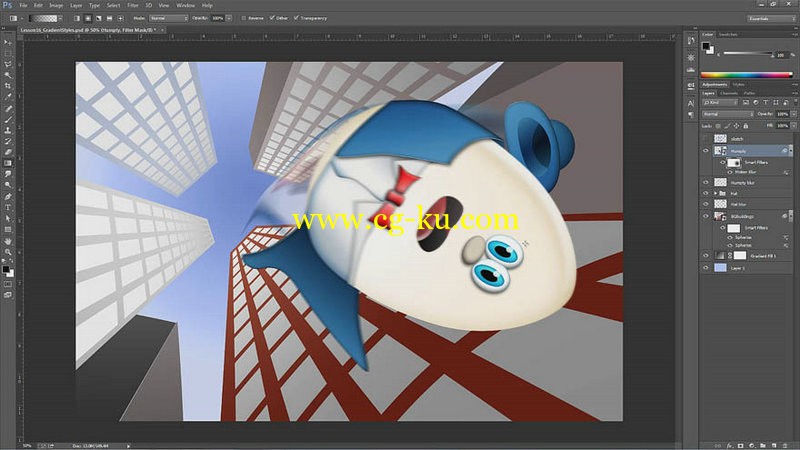The width and height of the screenshot is (800, 450).
Task: Select the Hand tool
Action: pos(8,241)
